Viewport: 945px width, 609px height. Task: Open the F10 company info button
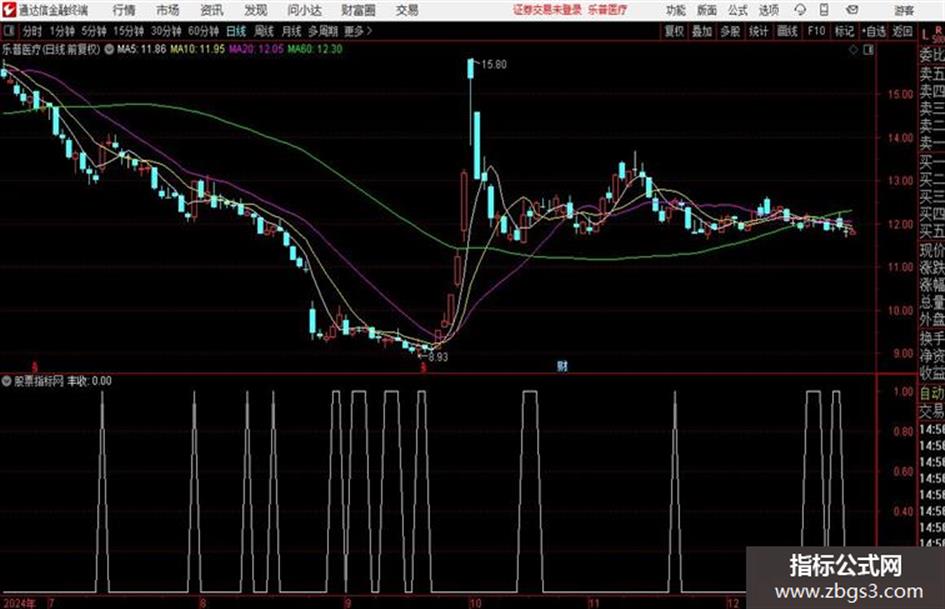pos(817,31)
